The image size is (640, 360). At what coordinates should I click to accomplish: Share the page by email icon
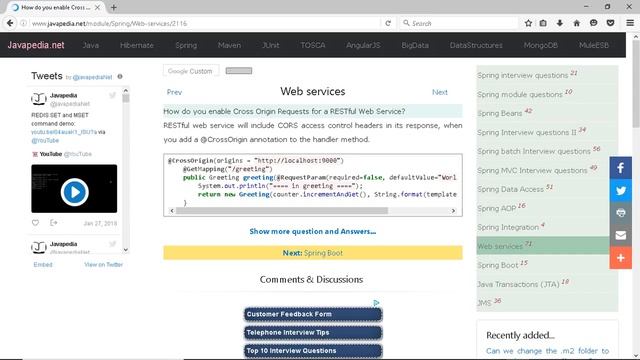tap(620, 235)
